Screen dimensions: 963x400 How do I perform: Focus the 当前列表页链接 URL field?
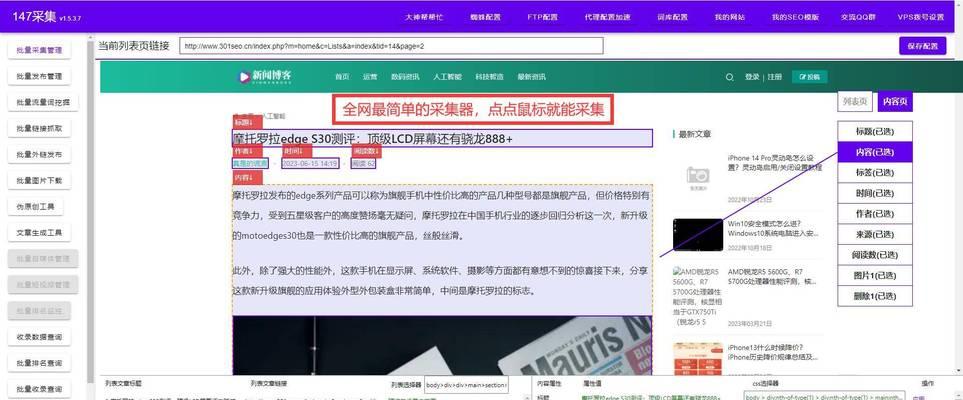(x=391, y=46)
